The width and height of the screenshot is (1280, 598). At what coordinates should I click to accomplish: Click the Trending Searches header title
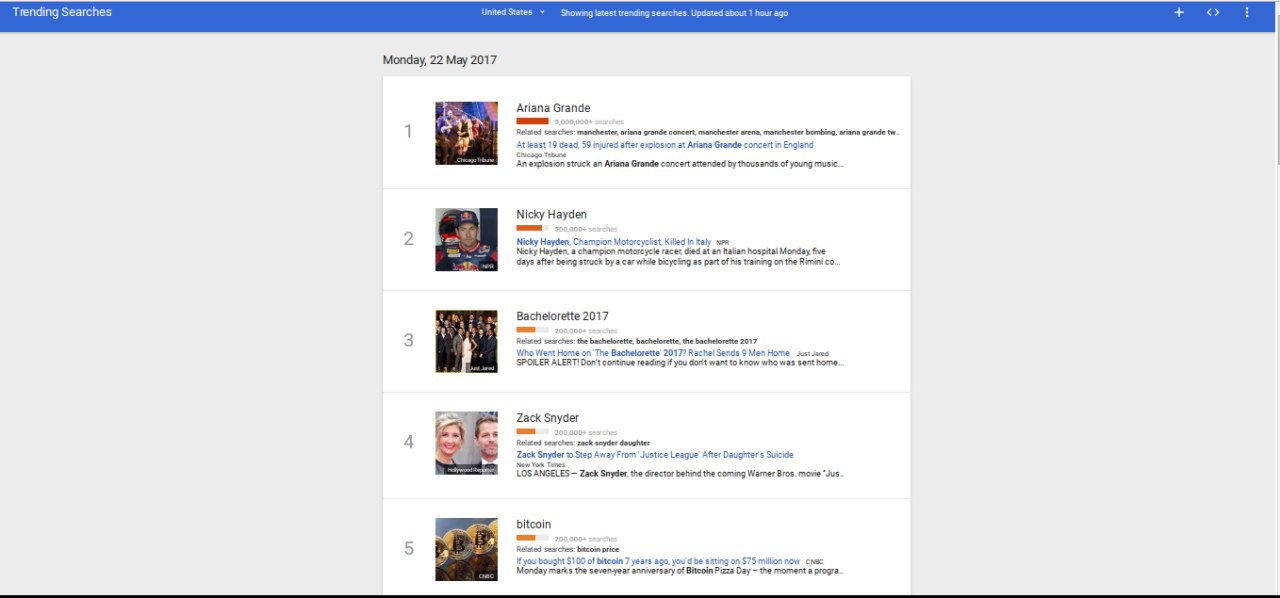(62, 13)
